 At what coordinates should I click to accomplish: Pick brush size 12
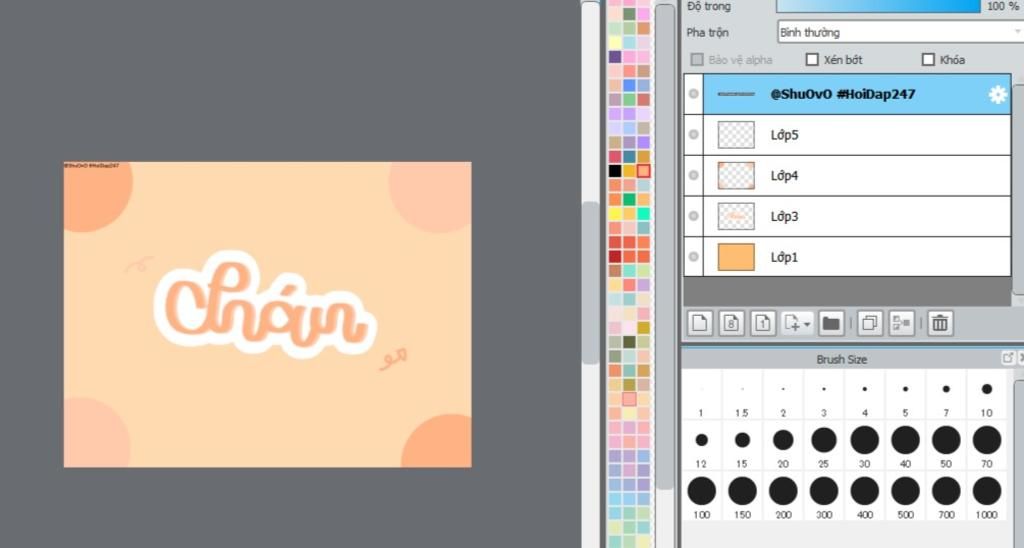coord(701,447)
